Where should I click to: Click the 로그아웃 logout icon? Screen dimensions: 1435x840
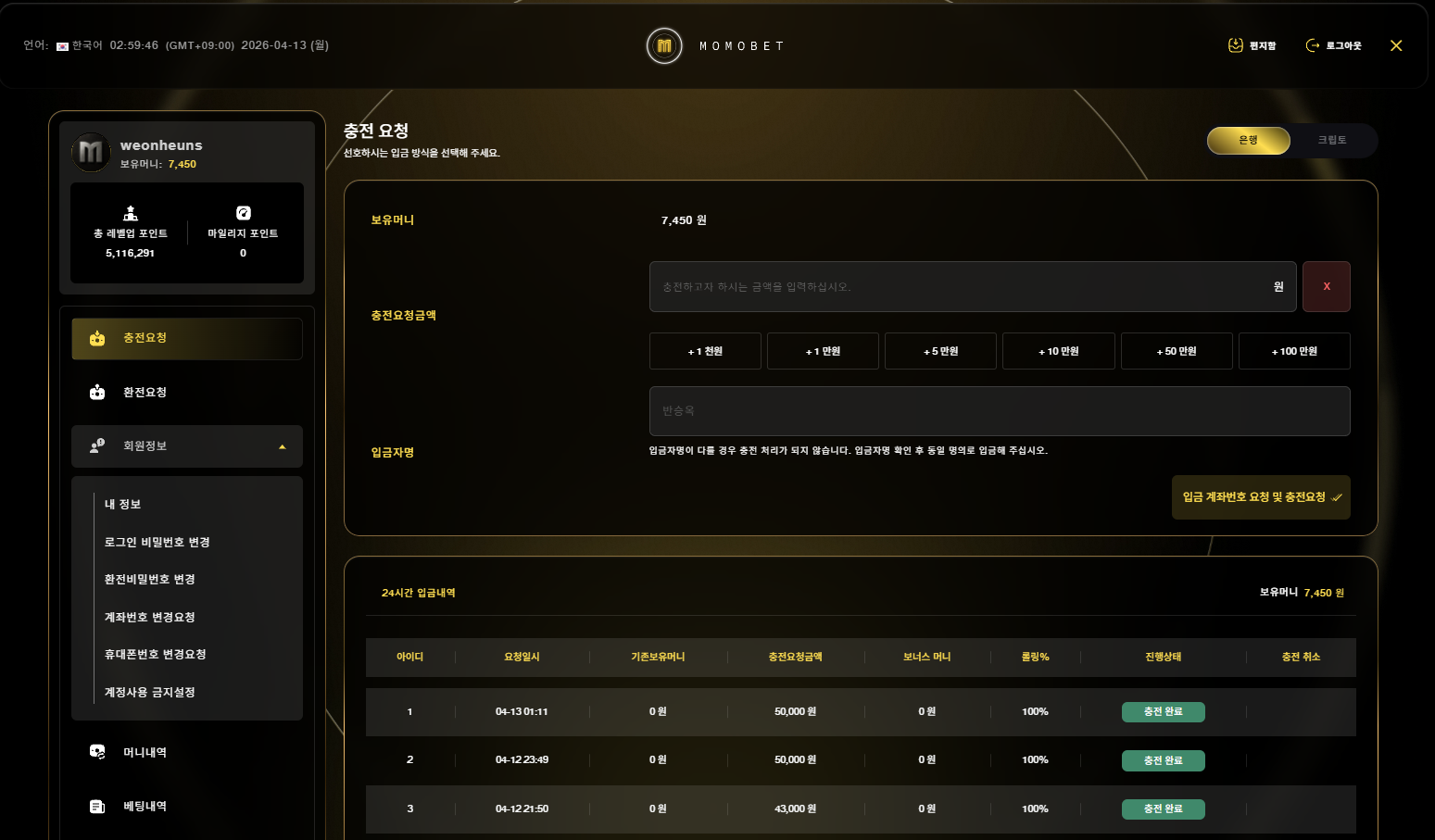point(1313,45)
